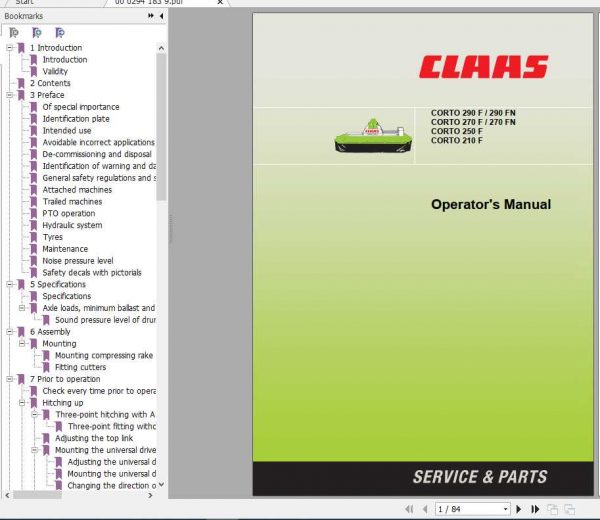Go to Identification plate bookmark
600x520 pixels.
click(x=76, y=119)
